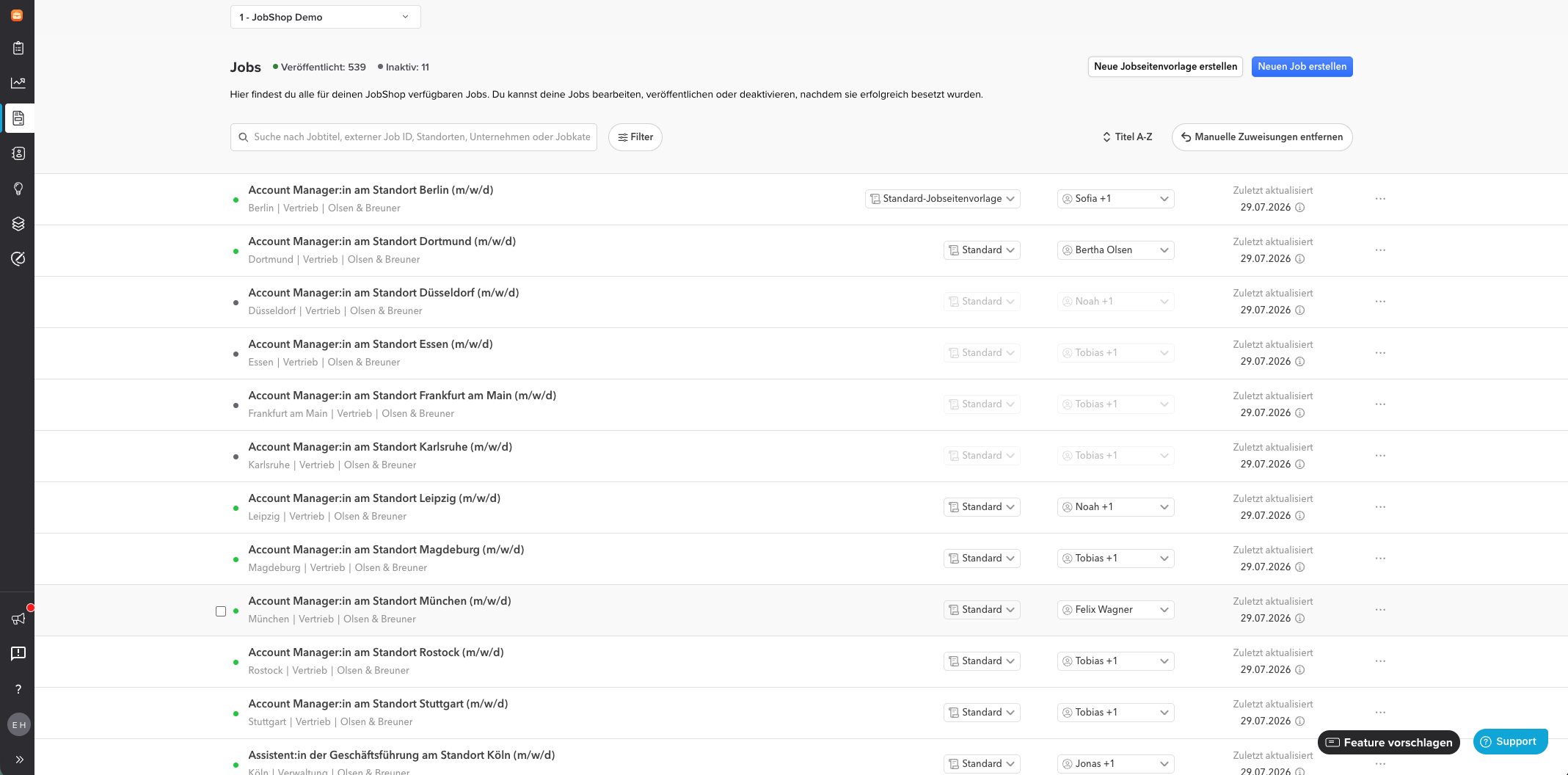
Task: Open the analytics chart icon in sidebar
Action: coord(18,83)
